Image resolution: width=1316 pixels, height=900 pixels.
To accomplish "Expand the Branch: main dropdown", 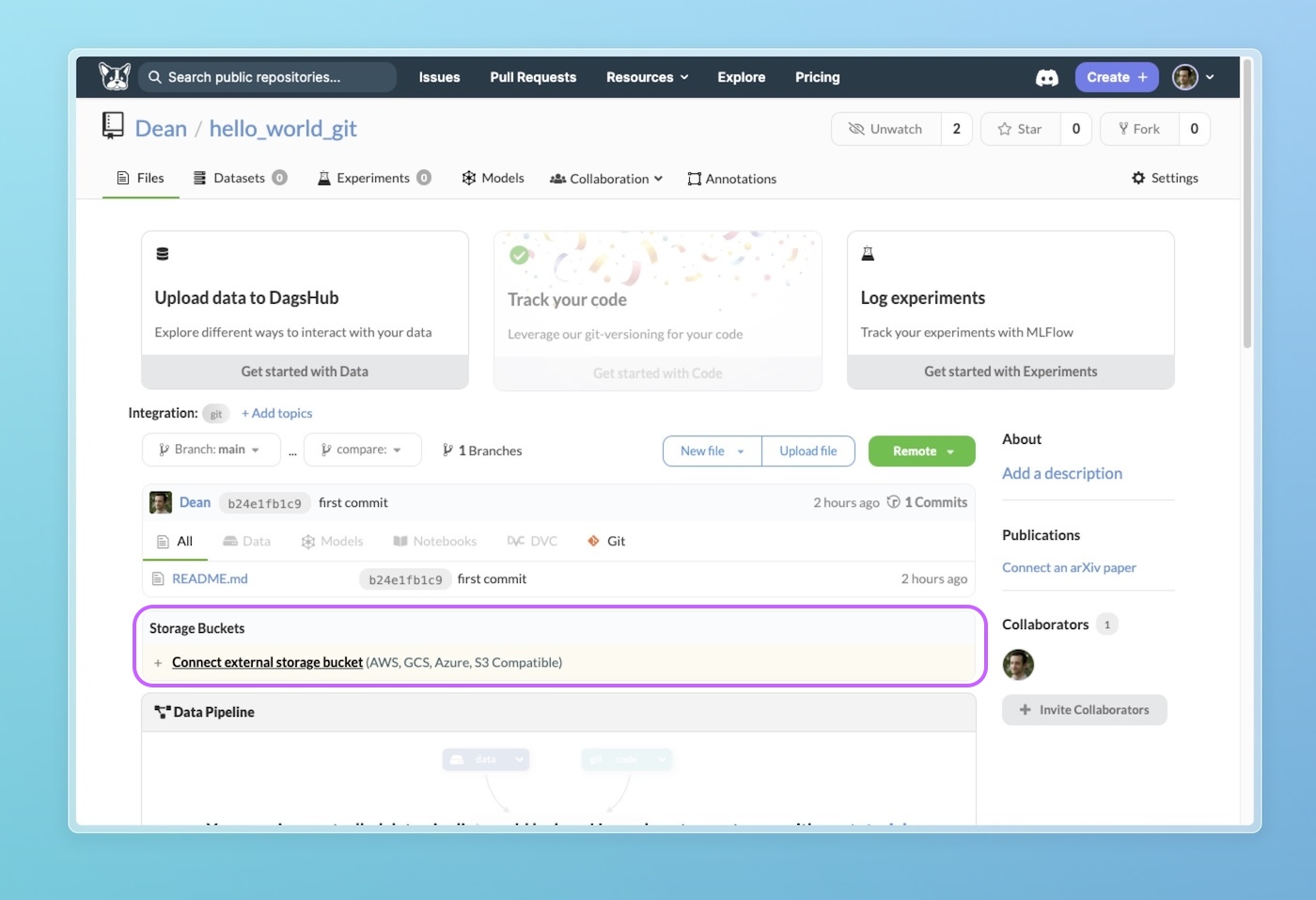I will pyautogui.click(x=211, y=450).
